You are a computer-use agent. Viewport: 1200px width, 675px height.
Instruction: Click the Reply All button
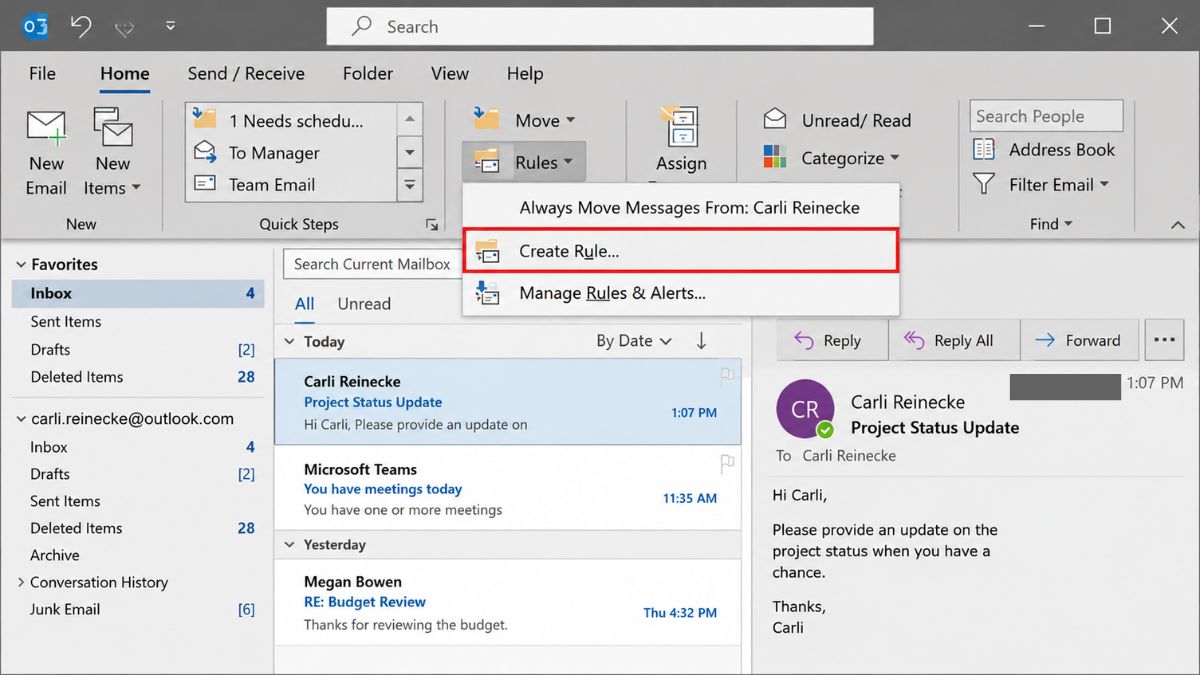coord(955,340)
